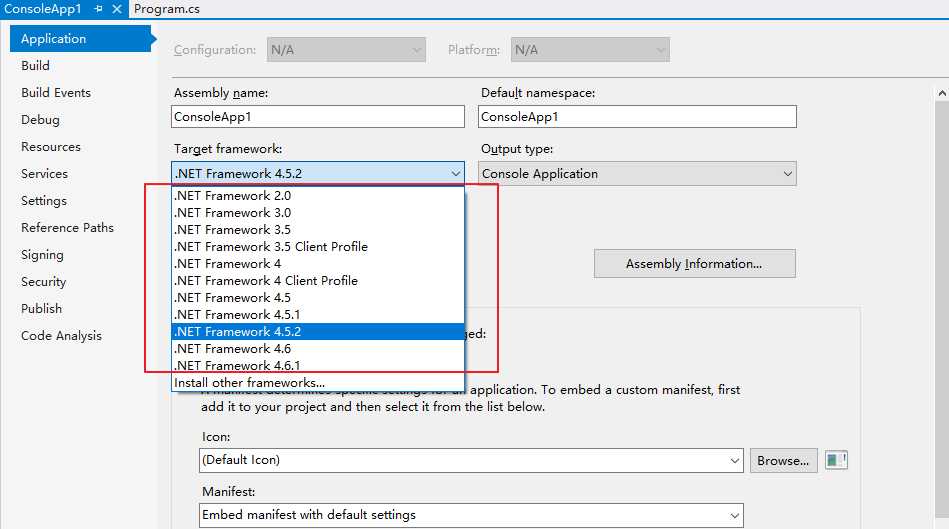Open the Manifest dropdown
This screenshot has width=949, height=529.
coord(471,515)
